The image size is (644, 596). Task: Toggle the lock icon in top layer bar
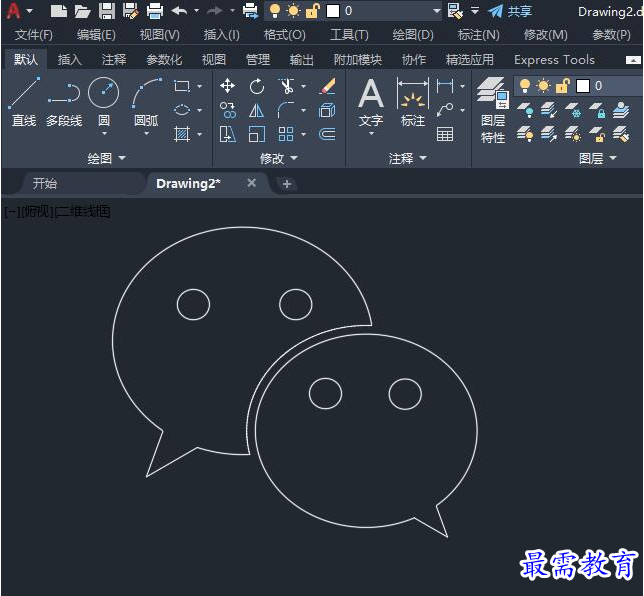pos(313,11)
